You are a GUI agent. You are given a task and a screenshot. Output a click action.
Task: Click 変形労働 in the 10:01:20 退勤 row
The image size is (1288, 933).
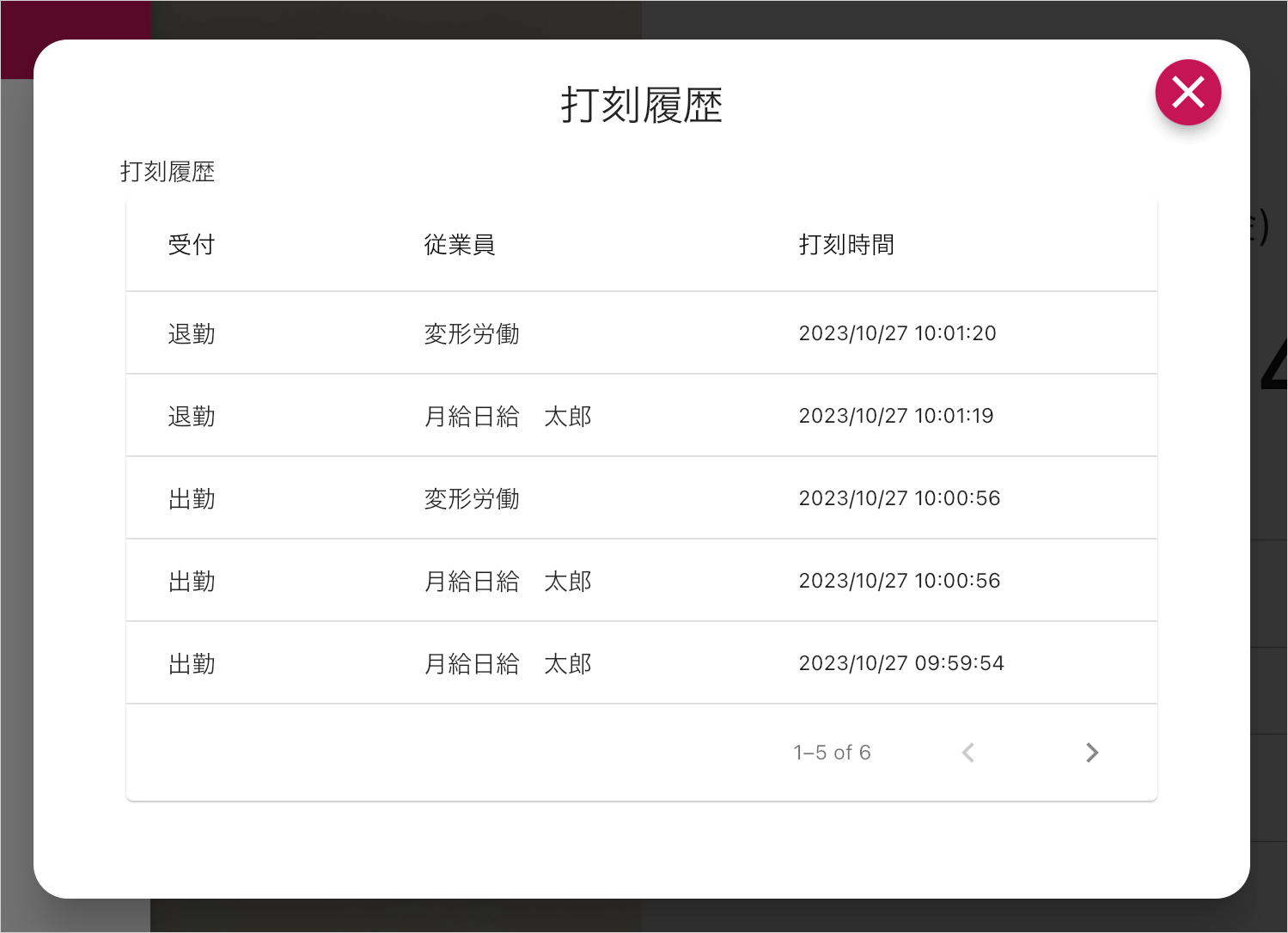click(471, 333)
